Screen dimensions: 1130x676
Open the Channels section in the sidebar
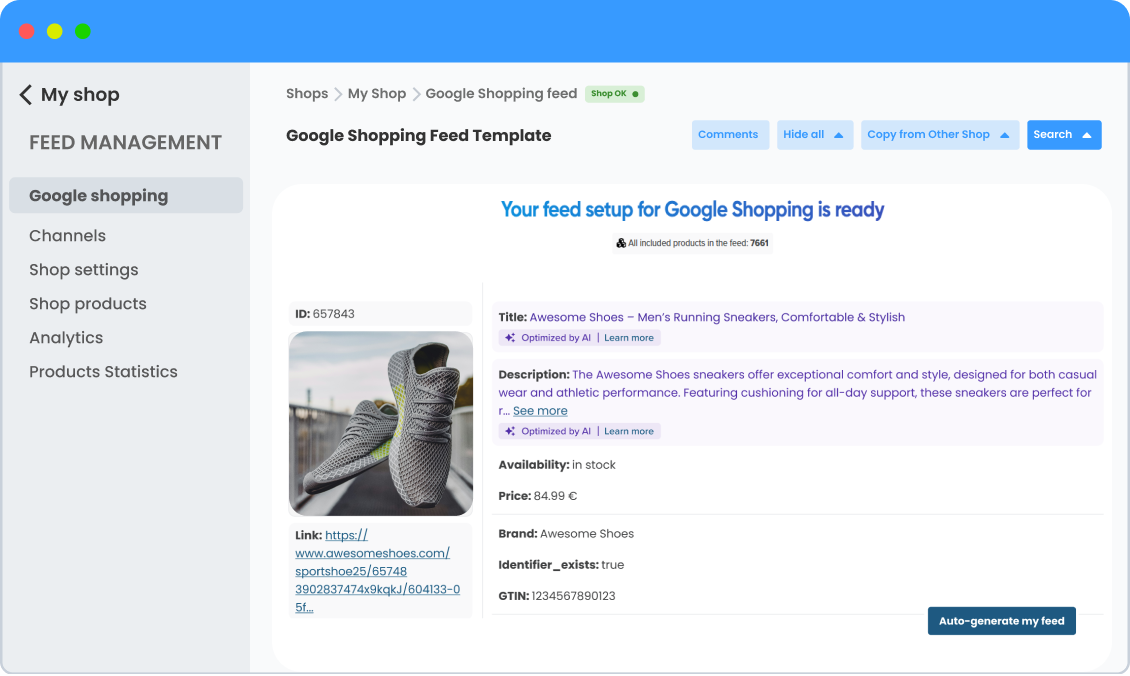(x=67, y=235)
